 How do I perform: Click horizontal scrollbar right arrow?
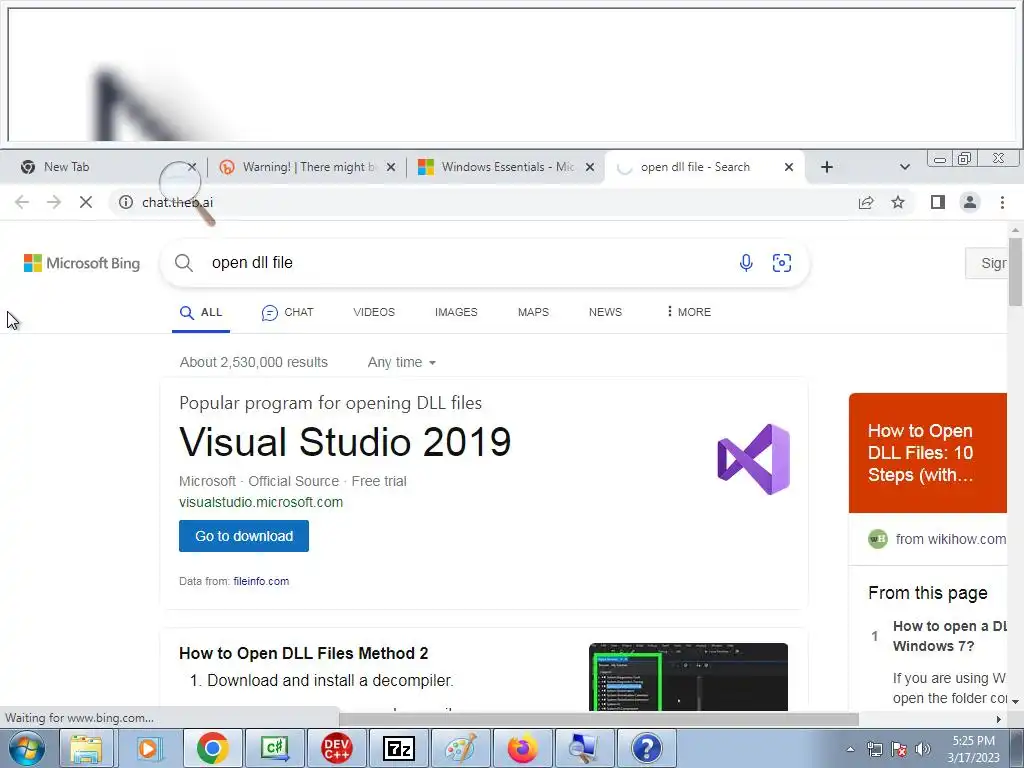pyautogui.click(x=999, y=719)
